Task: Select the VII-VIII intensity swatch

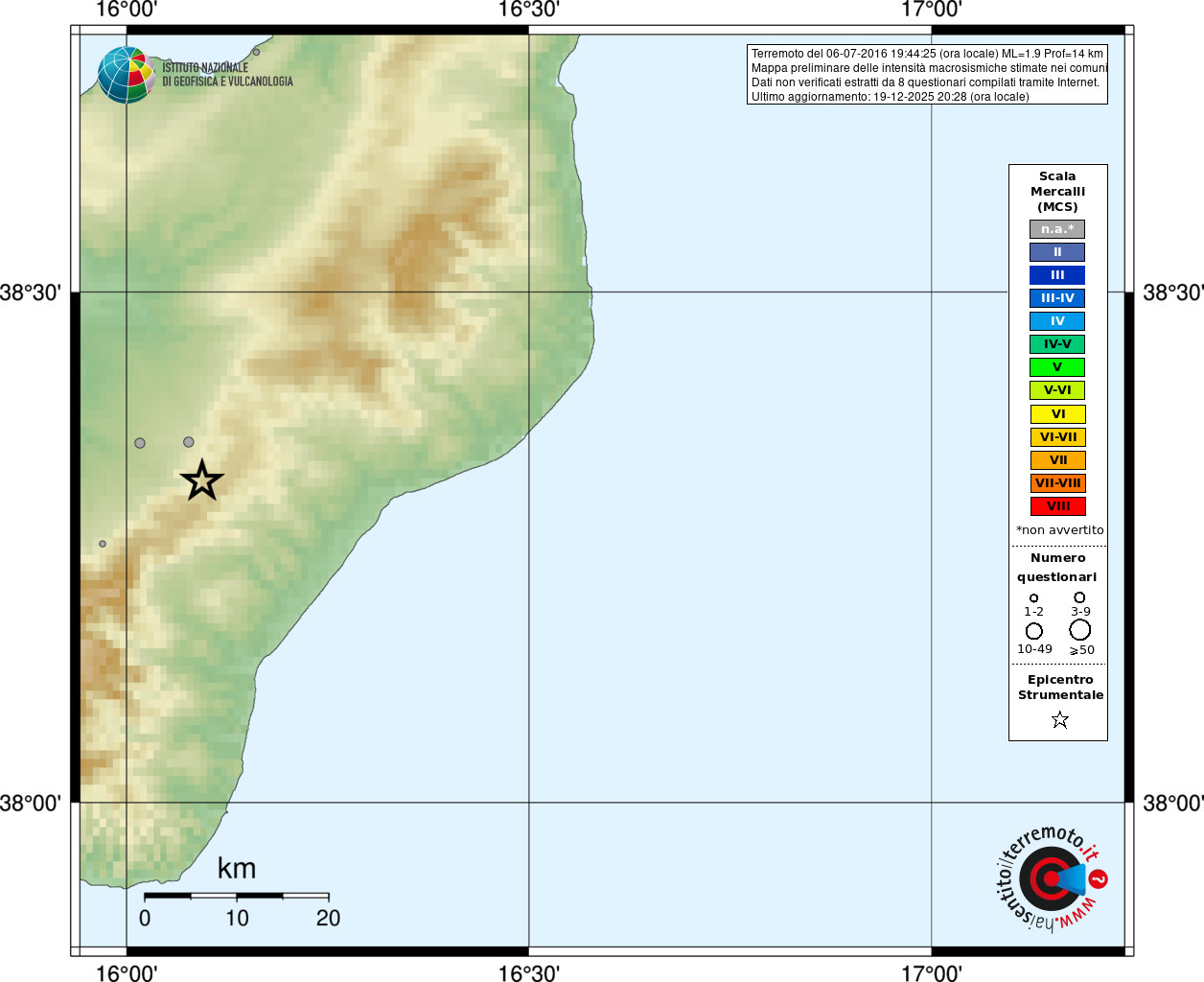Action: (x=1058, y=483)
